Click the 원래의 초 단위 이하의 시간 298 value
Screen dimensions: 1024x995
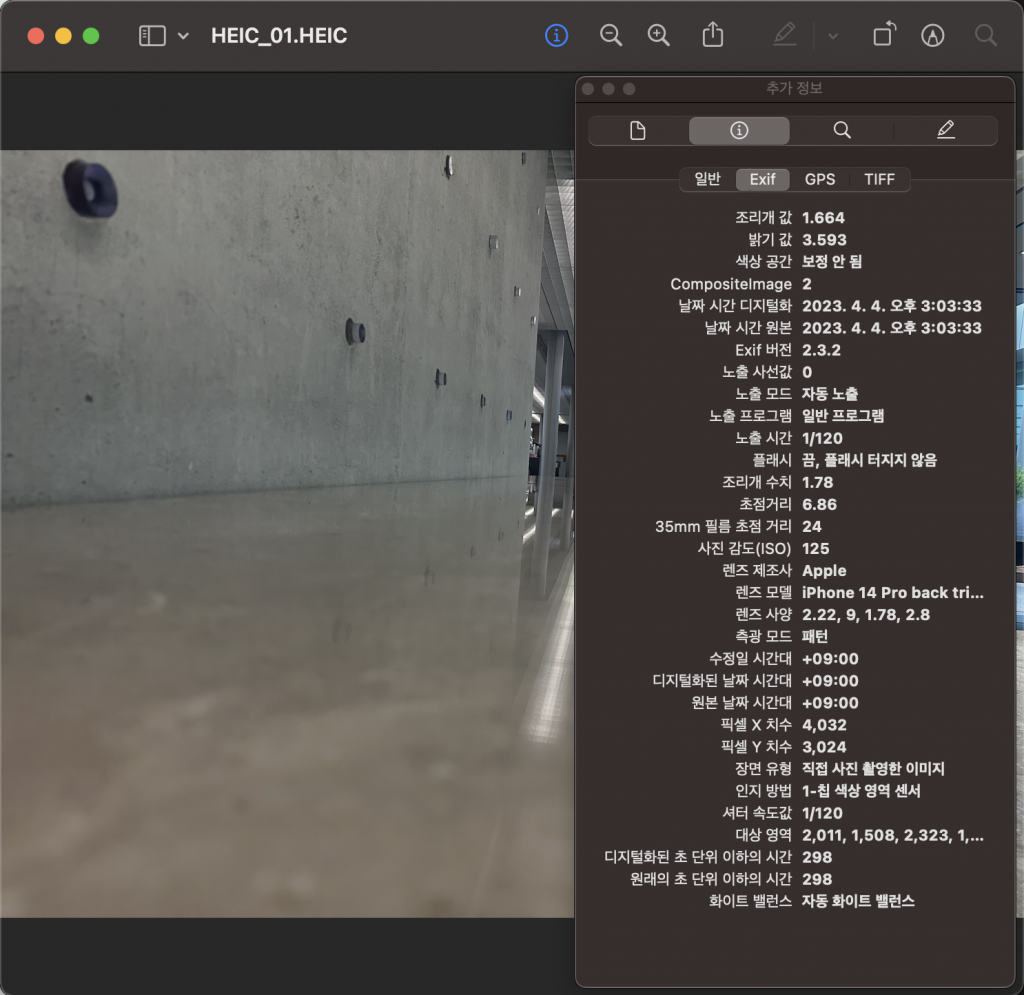pyautogui.click(x=816, y=879)
